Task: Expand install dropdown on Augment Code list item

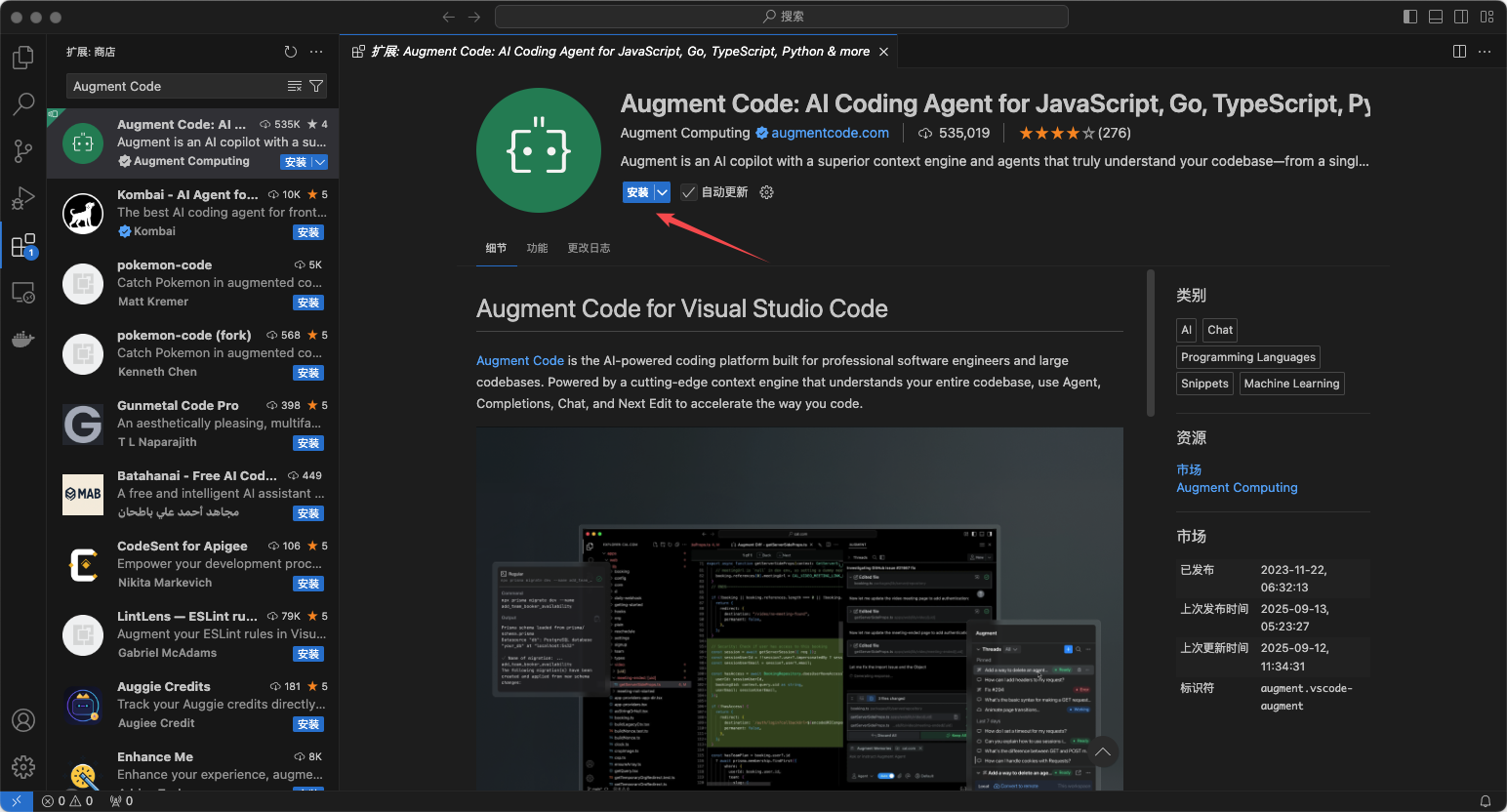Action: pos(320,162)
